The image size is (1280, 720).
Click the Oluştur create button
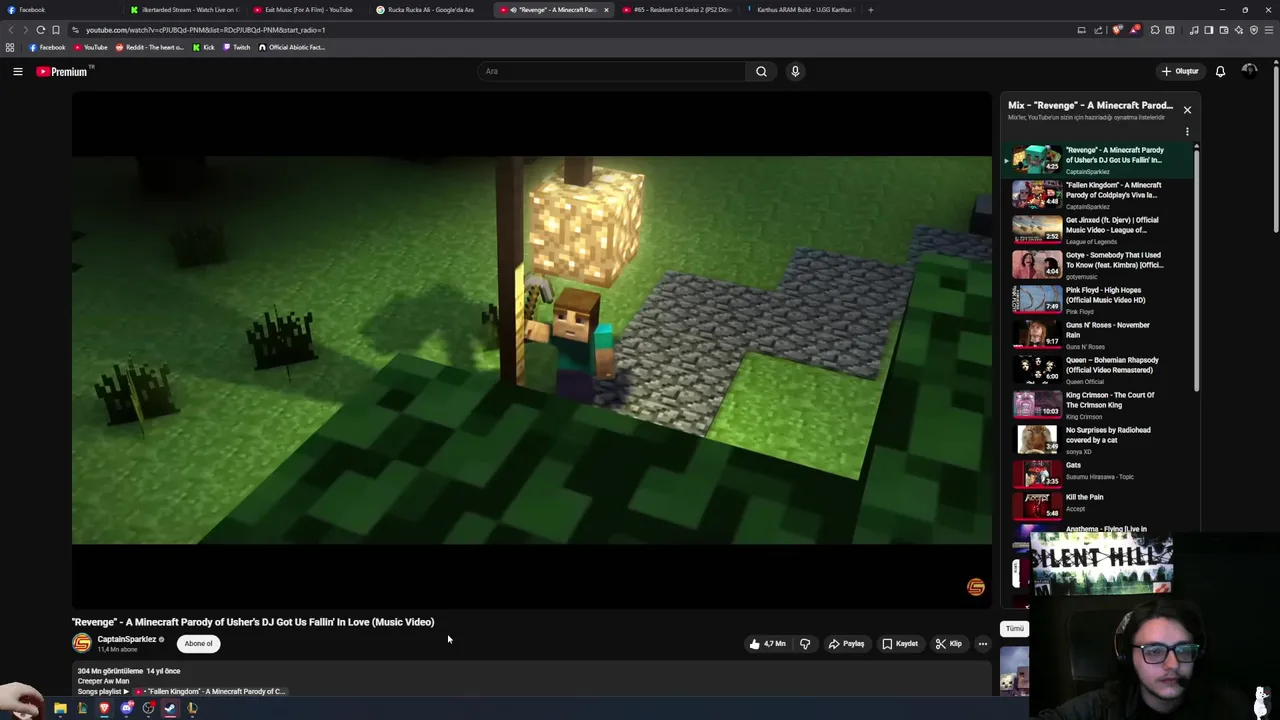(1180, 71)
